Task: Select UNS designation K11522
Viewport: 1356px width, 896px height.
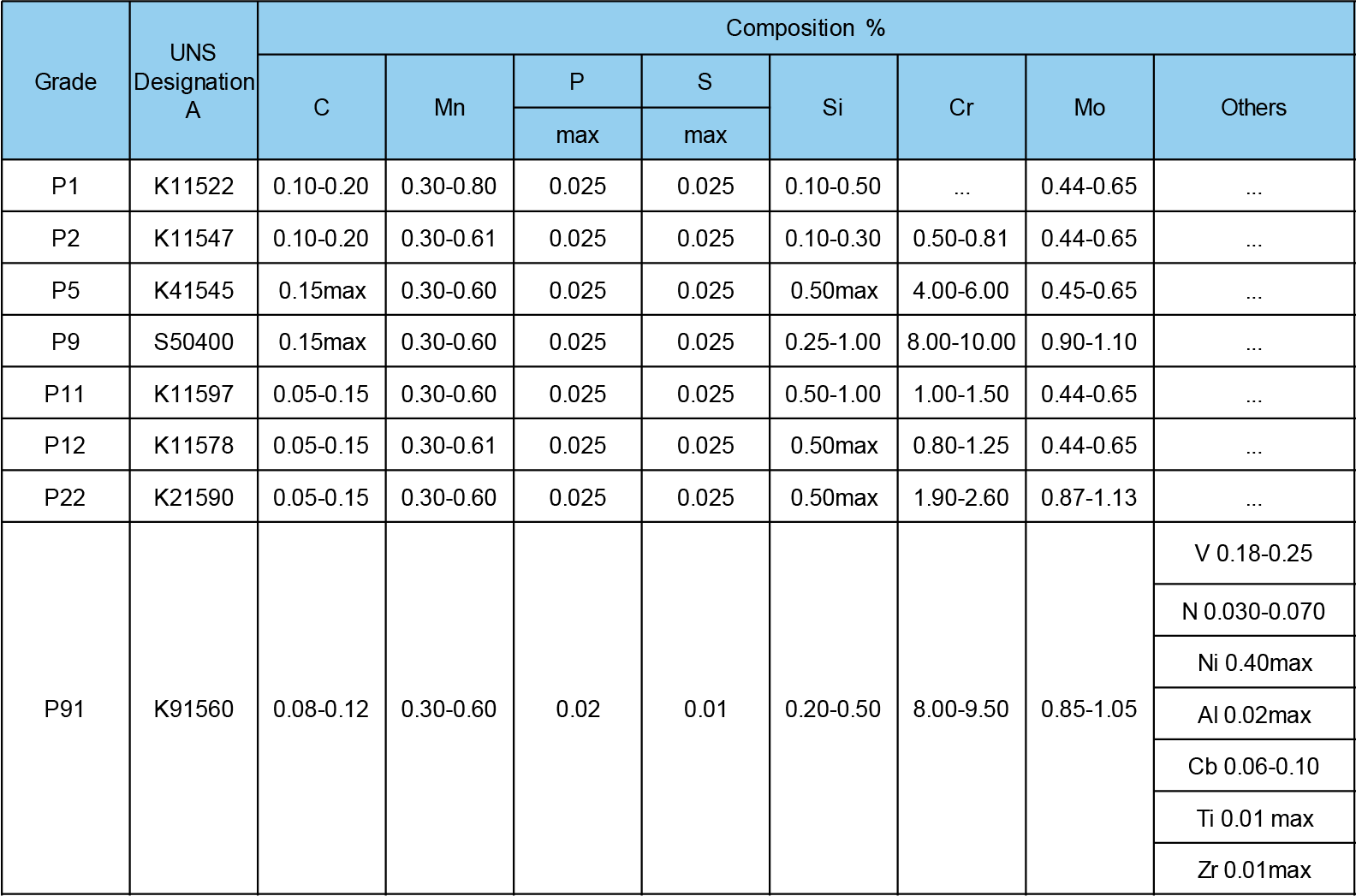Action: pyautogui.click(x=193, y=186)
